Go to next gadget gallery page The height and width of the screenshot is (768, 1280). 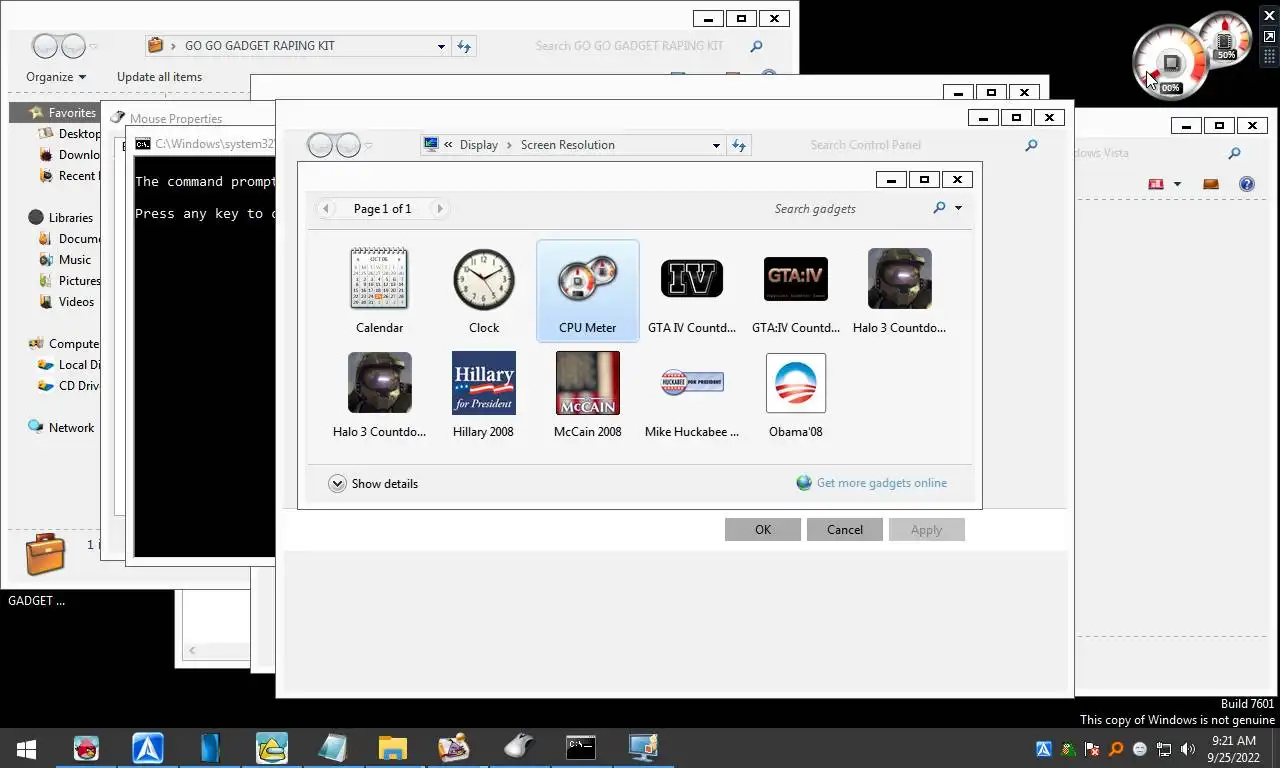[x=438, y=209]
